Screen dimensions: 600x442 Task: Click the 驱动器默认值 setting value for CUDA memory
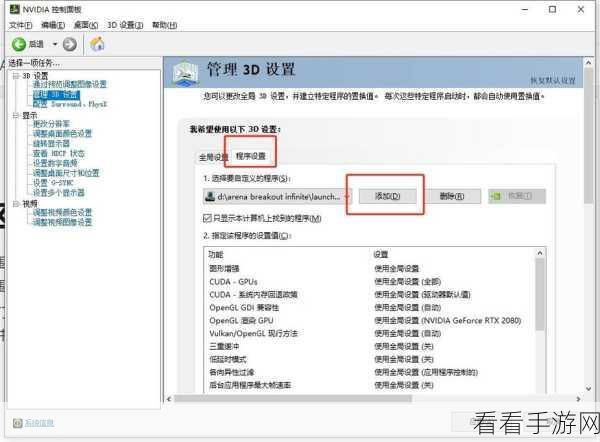[422, 295]
